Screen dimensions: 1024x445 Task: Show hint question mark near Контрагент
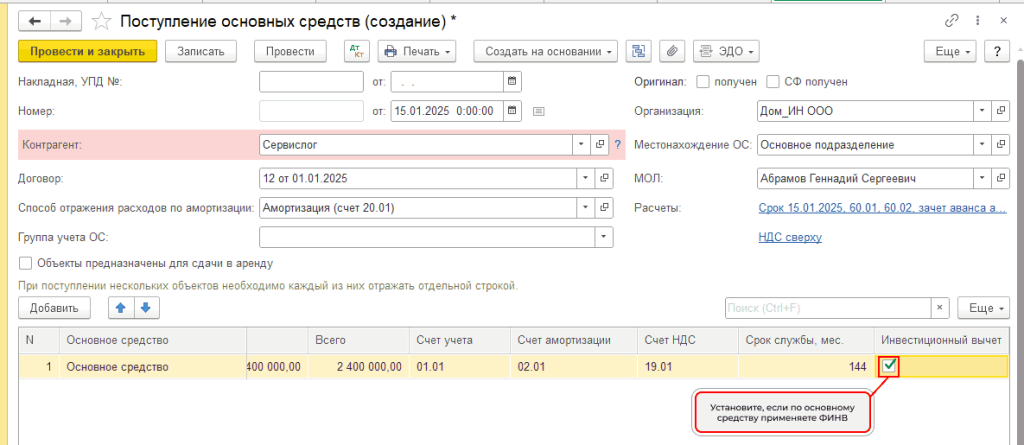pos(617,144)
